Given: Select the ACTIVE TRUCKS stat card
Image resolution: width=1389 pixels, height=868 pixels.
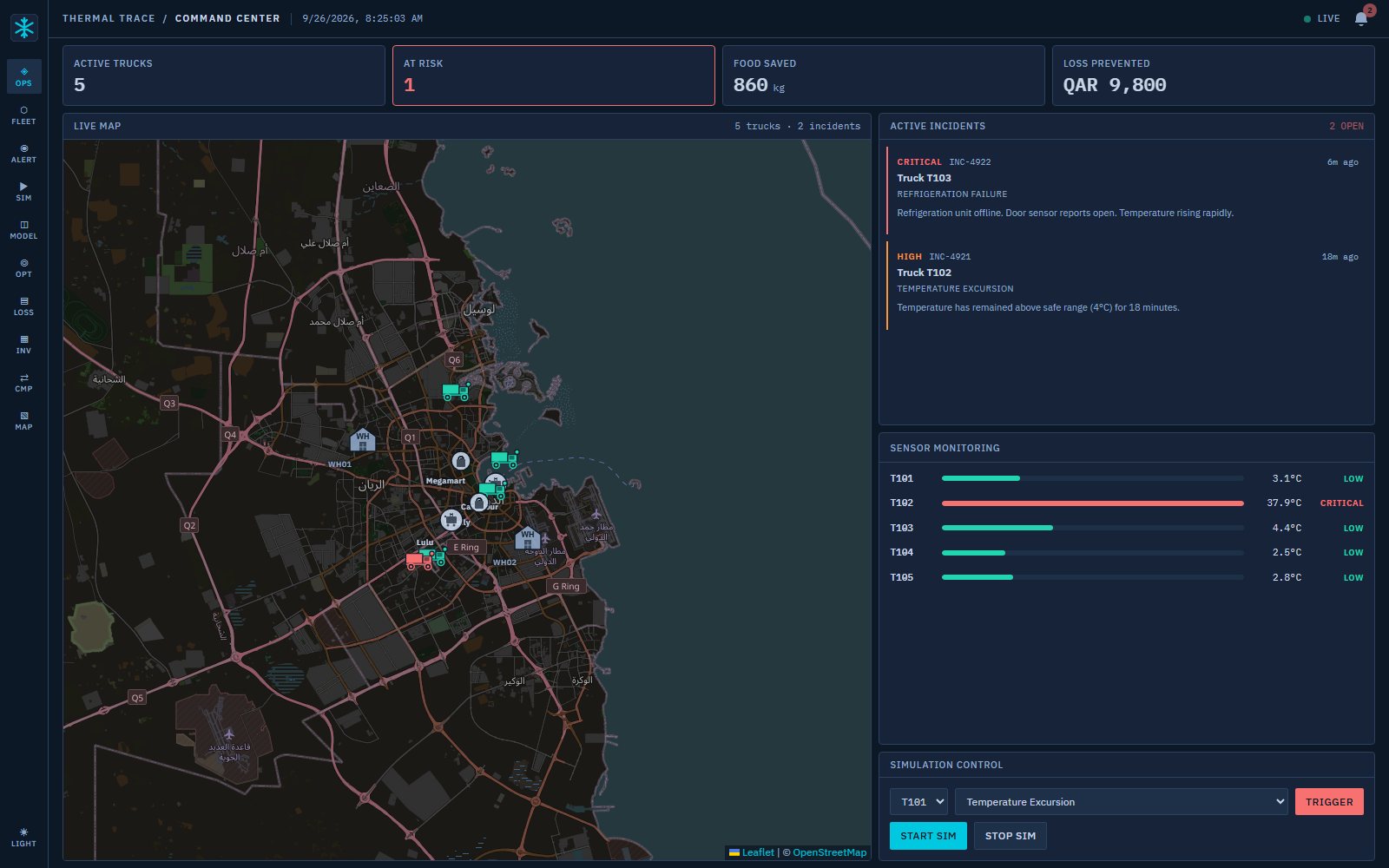Looking at the screenshot, I should [224, 76].
